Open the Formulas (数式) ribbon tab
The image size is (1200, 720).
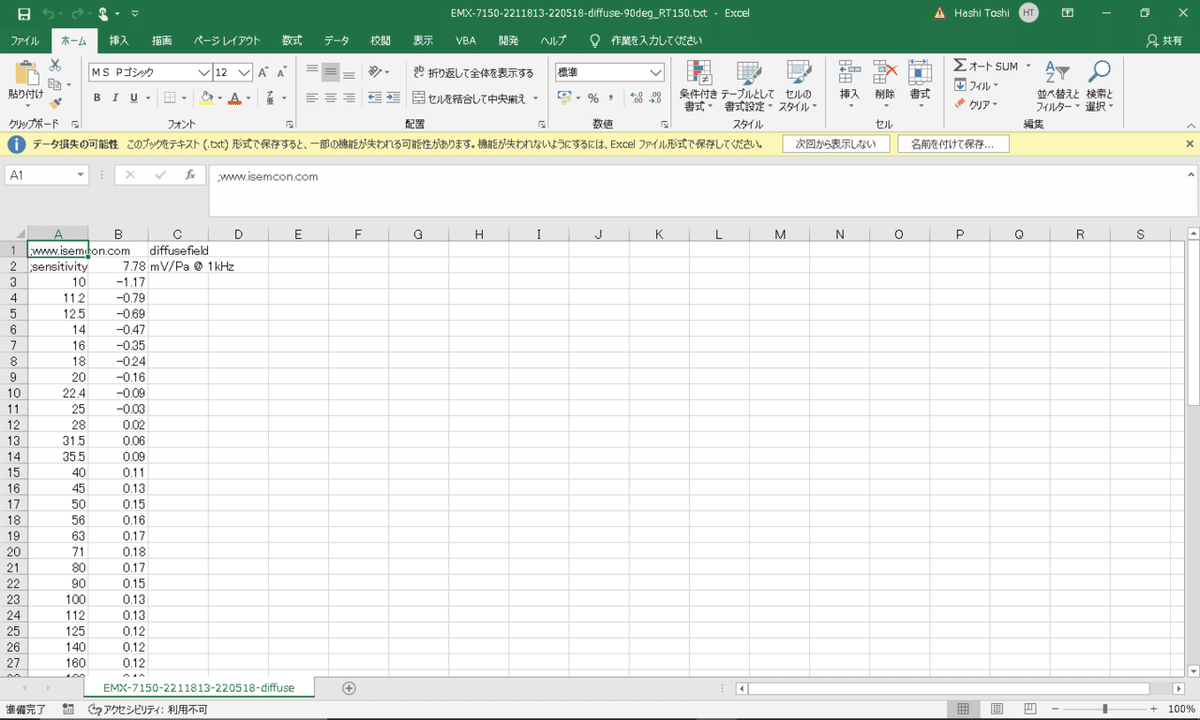292,41
